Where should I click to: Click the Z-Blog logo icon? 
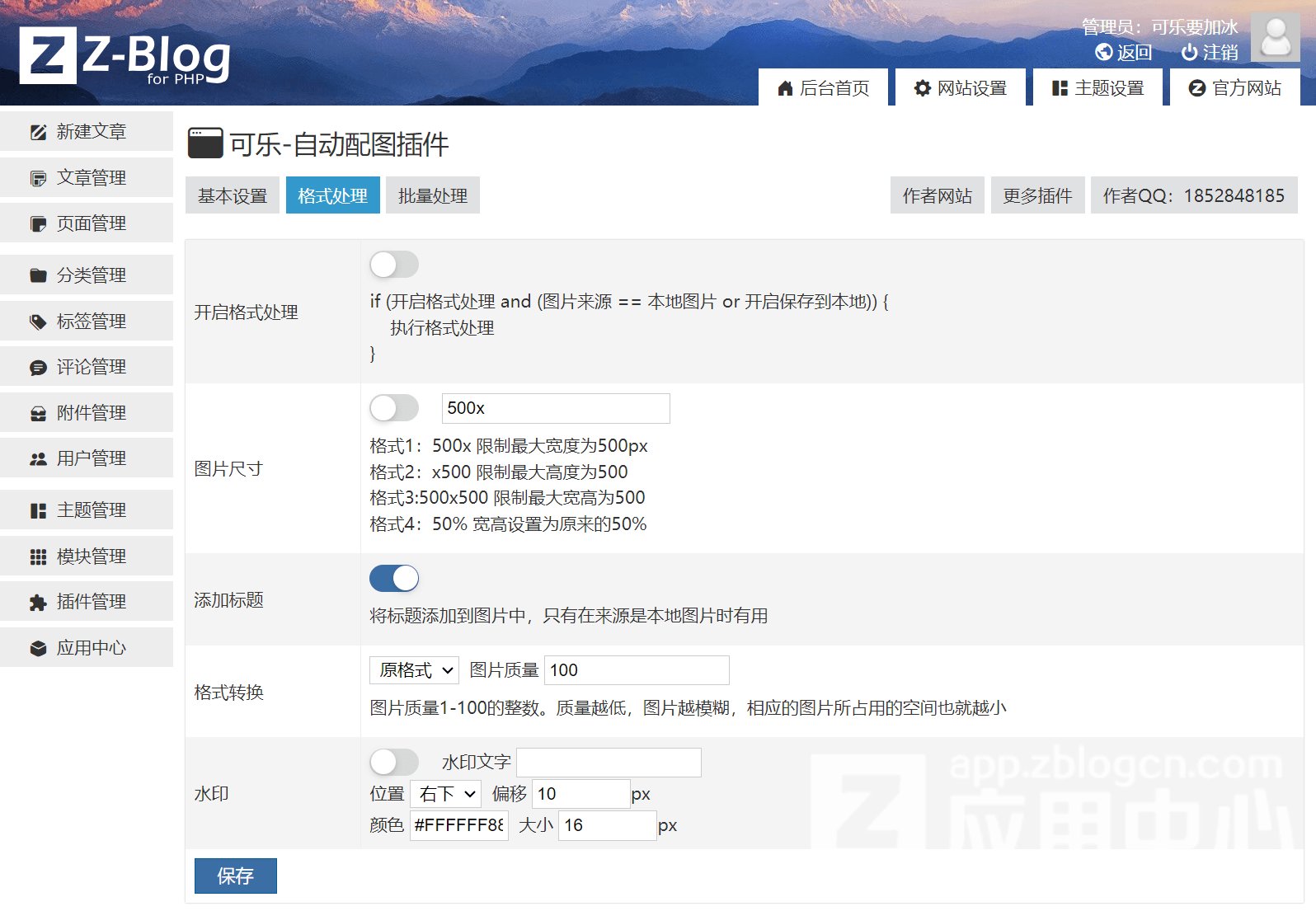[48, 55]
